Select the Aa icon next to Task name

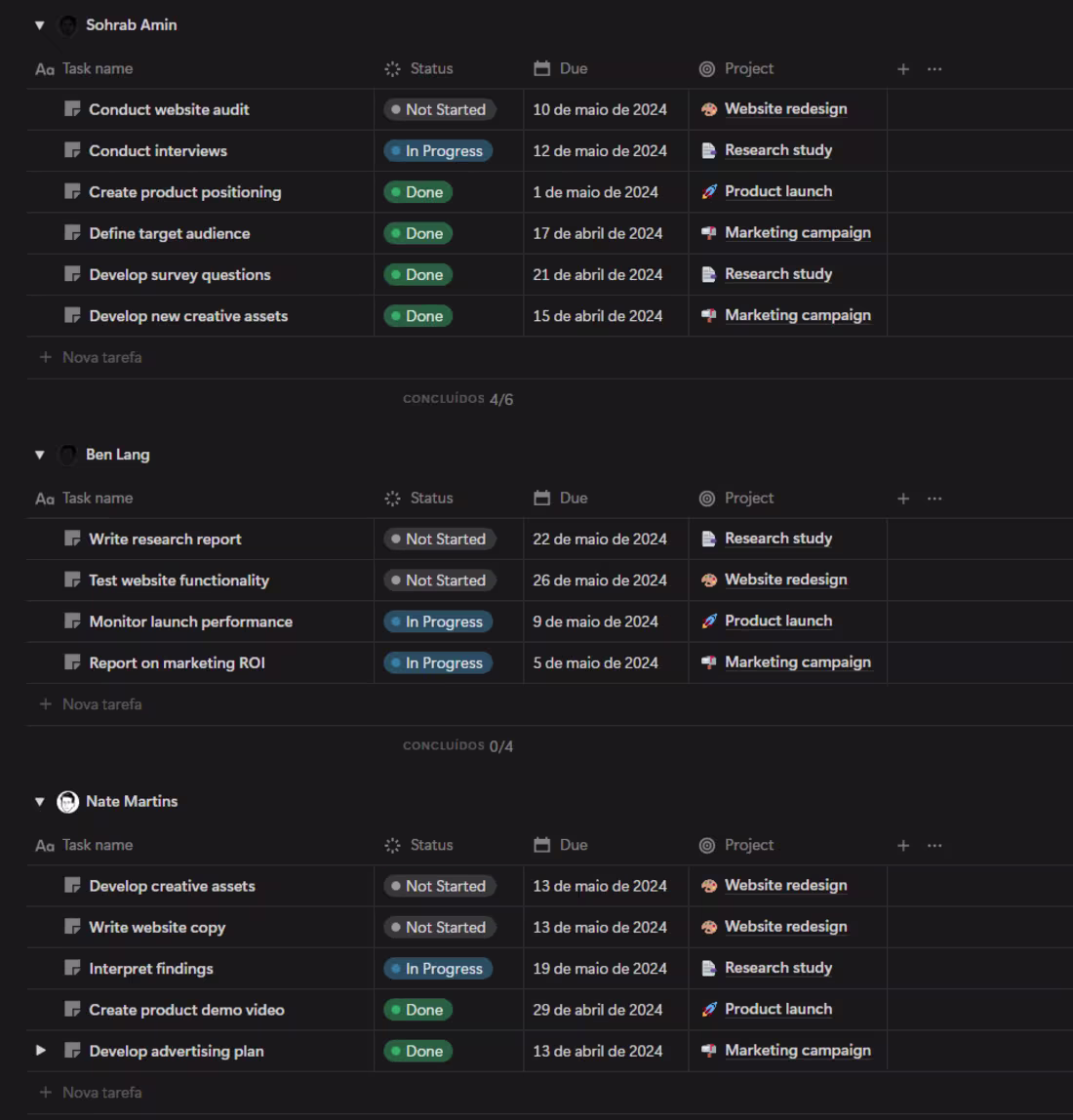[x=44, y=68]
